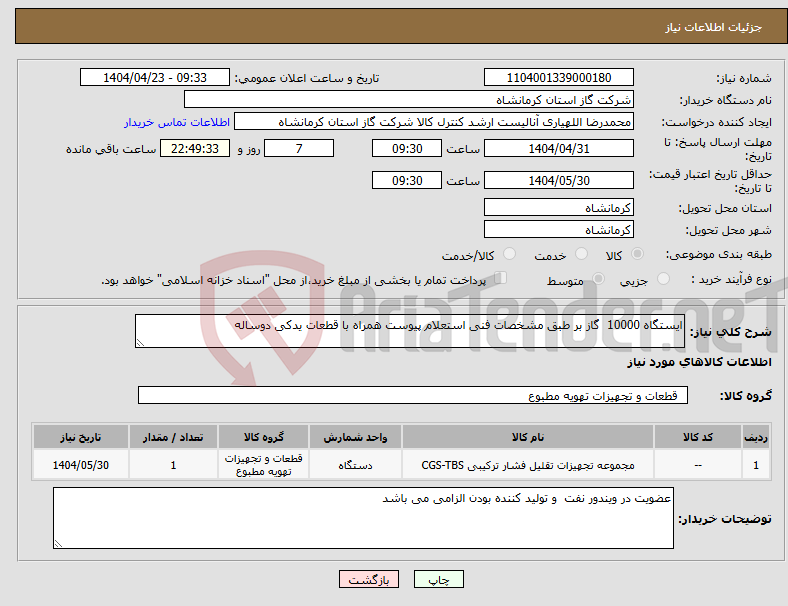The height and width of the screenshot is (606, 788).
Task: Select the کالا/خدمت radio button
Action: (510, 254)
